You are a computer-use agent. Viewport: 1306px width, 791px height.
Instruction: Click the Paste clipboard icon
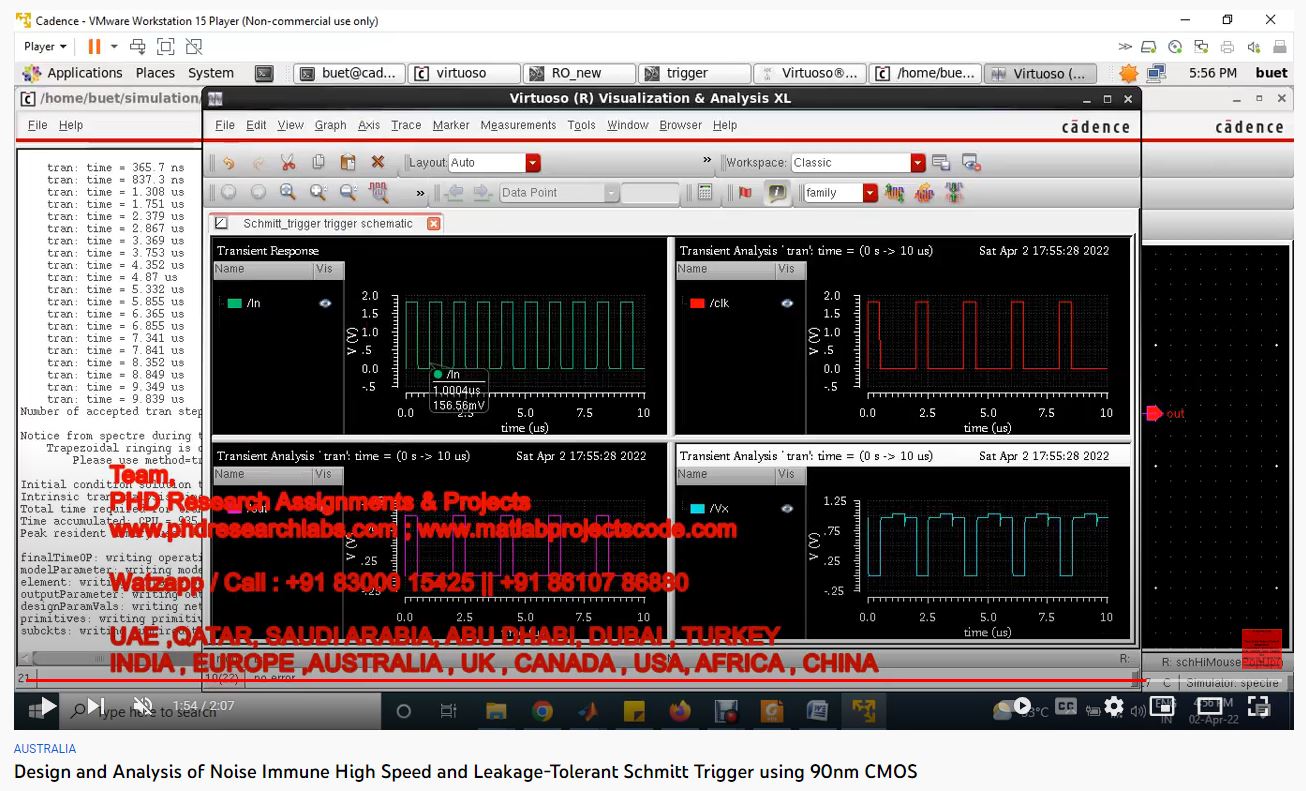pos(348,163)
